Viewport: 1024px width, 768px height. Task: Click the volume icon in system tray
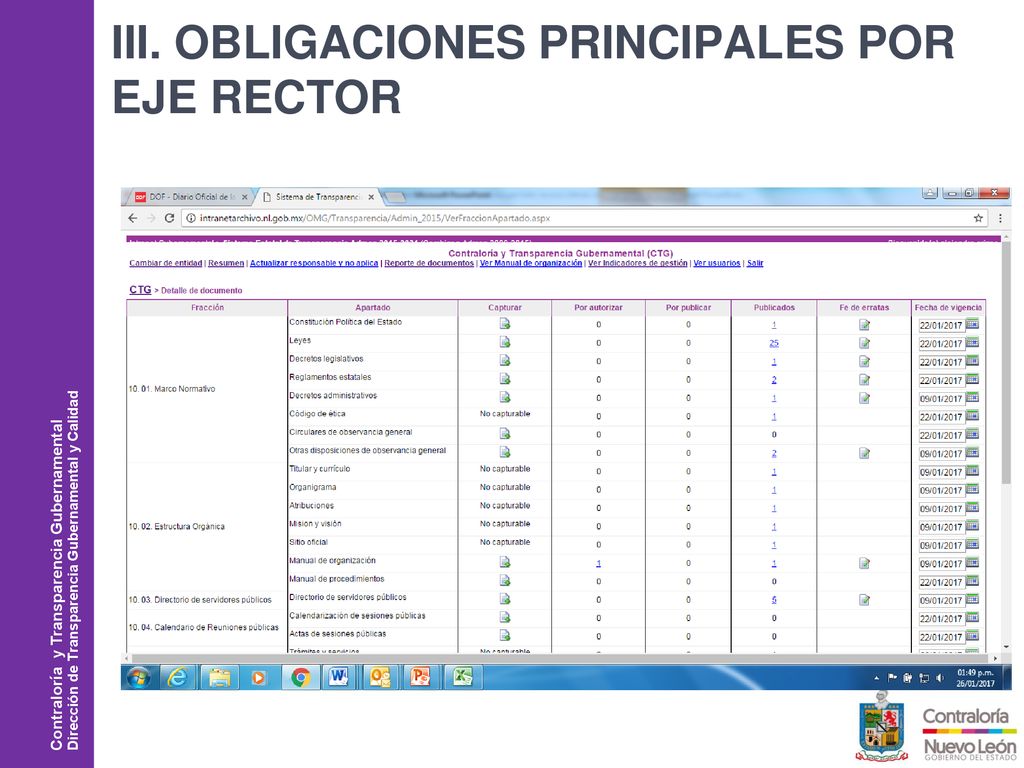(x=940, y=678)
